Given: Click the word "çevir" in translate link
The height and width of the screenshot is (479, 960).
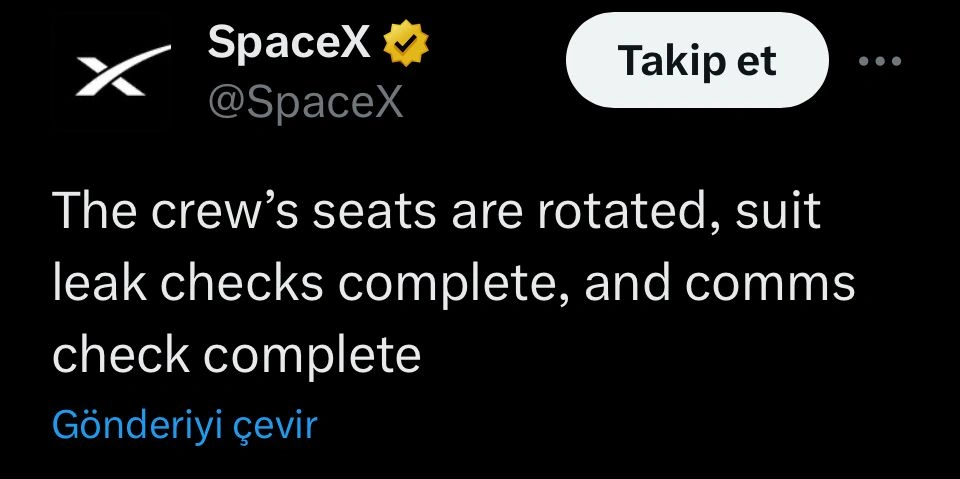Looking at the screenshot, I should click(274, 425).
